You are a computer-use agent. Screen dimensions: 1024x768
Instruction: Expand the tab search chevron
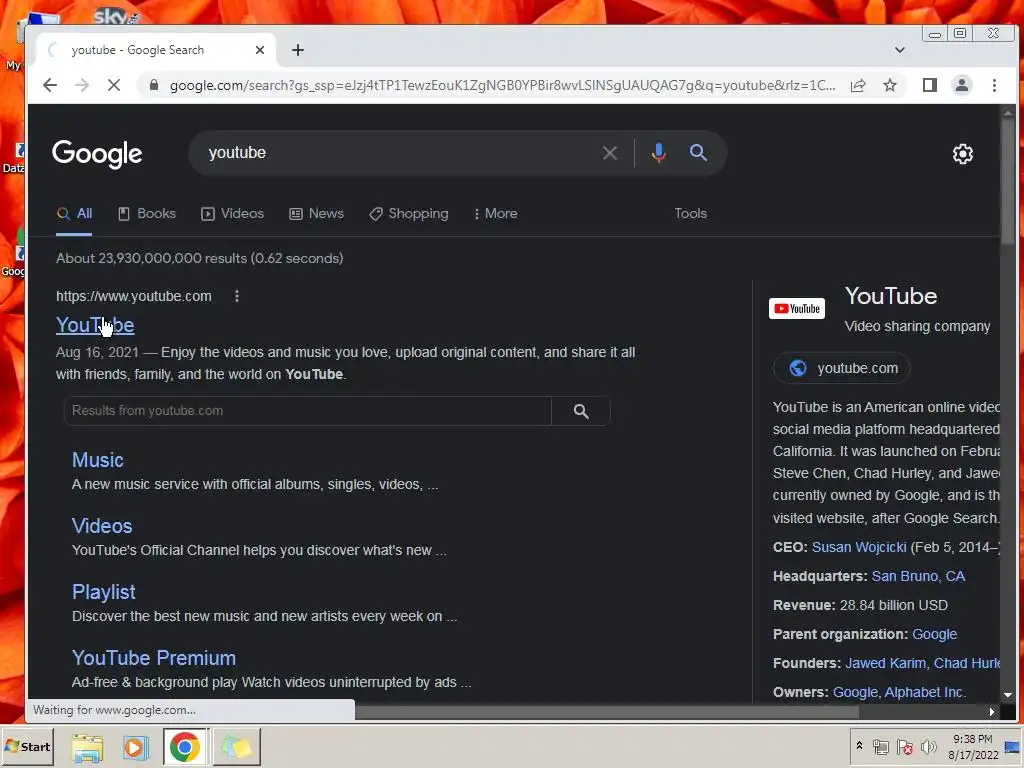(900, 50)
